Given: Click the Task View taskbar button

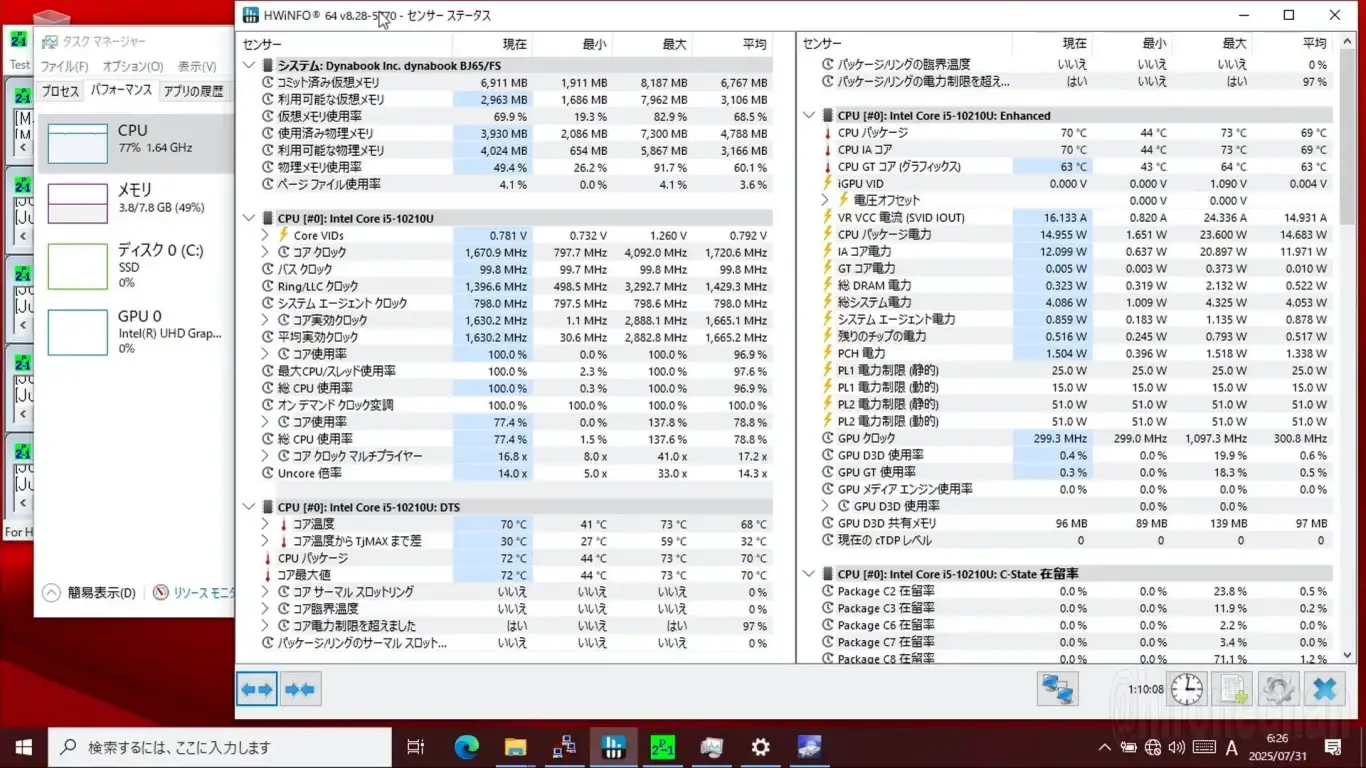Looking at the screenshot, I should click(x=416, y=746).
